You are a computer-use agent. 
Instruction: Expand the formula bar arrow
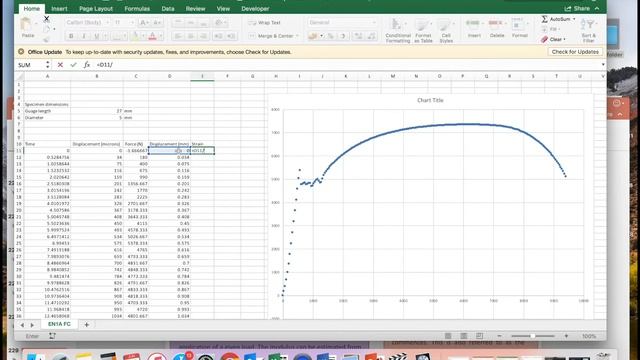603,65
